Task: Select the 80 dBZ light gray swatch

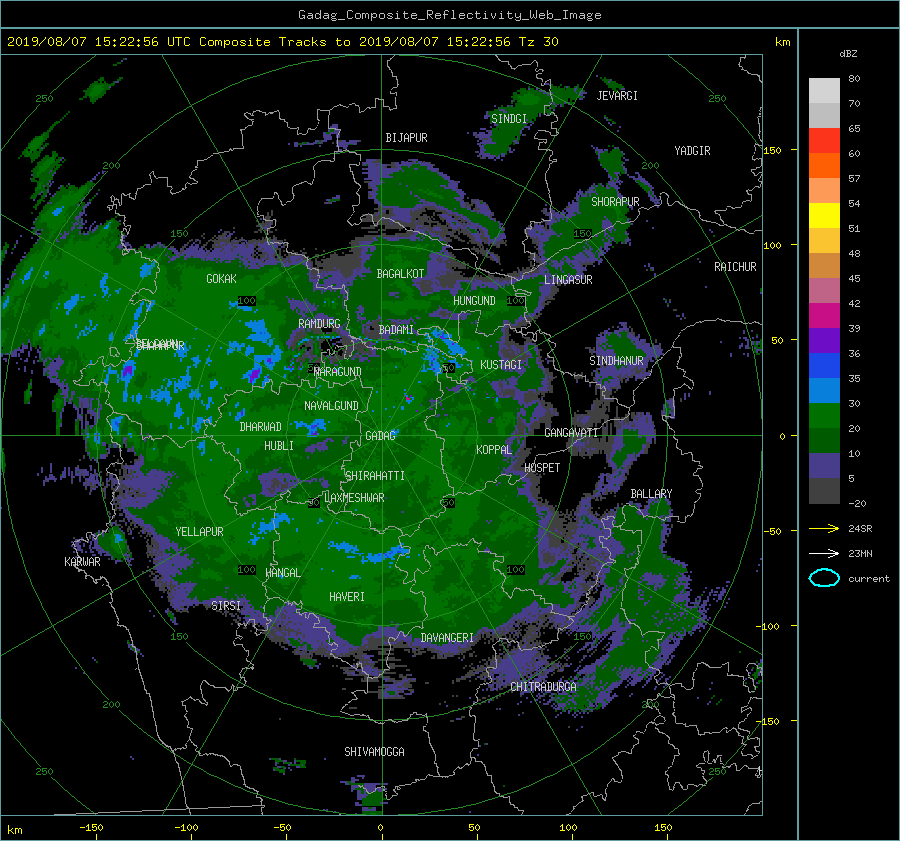Action: coord(824,90)
